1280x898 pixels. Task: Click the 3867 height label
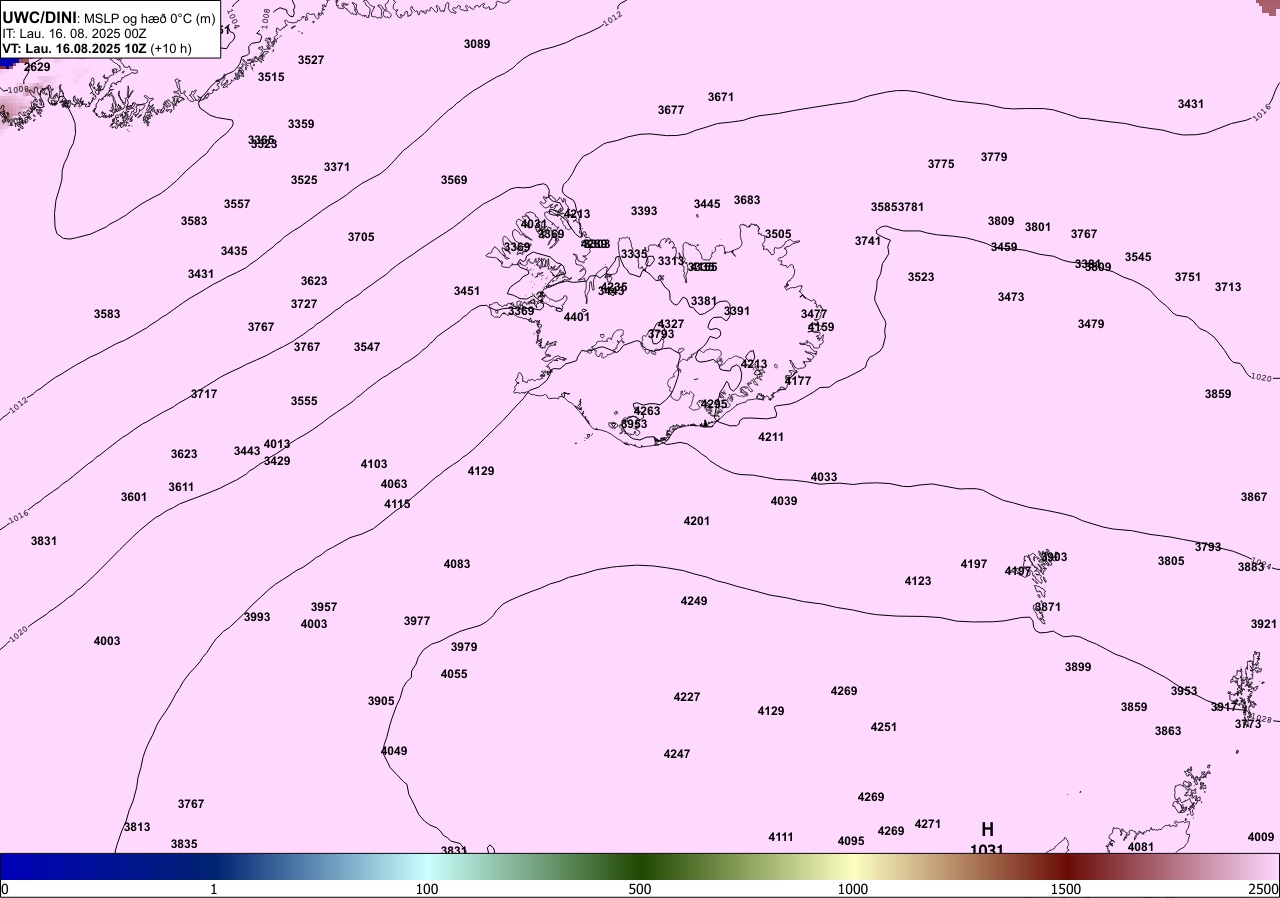tap(1254, 497)
